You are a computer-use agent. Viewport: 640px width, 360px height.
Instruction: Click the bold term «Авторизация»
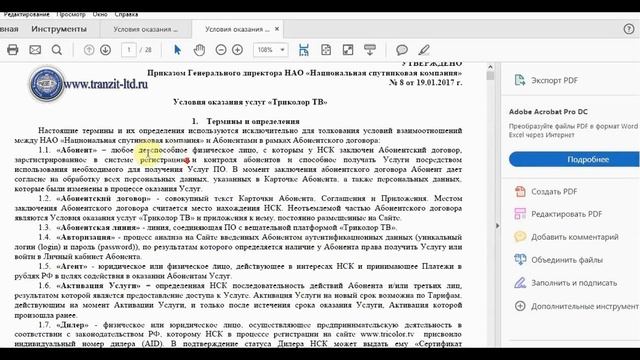86,237
